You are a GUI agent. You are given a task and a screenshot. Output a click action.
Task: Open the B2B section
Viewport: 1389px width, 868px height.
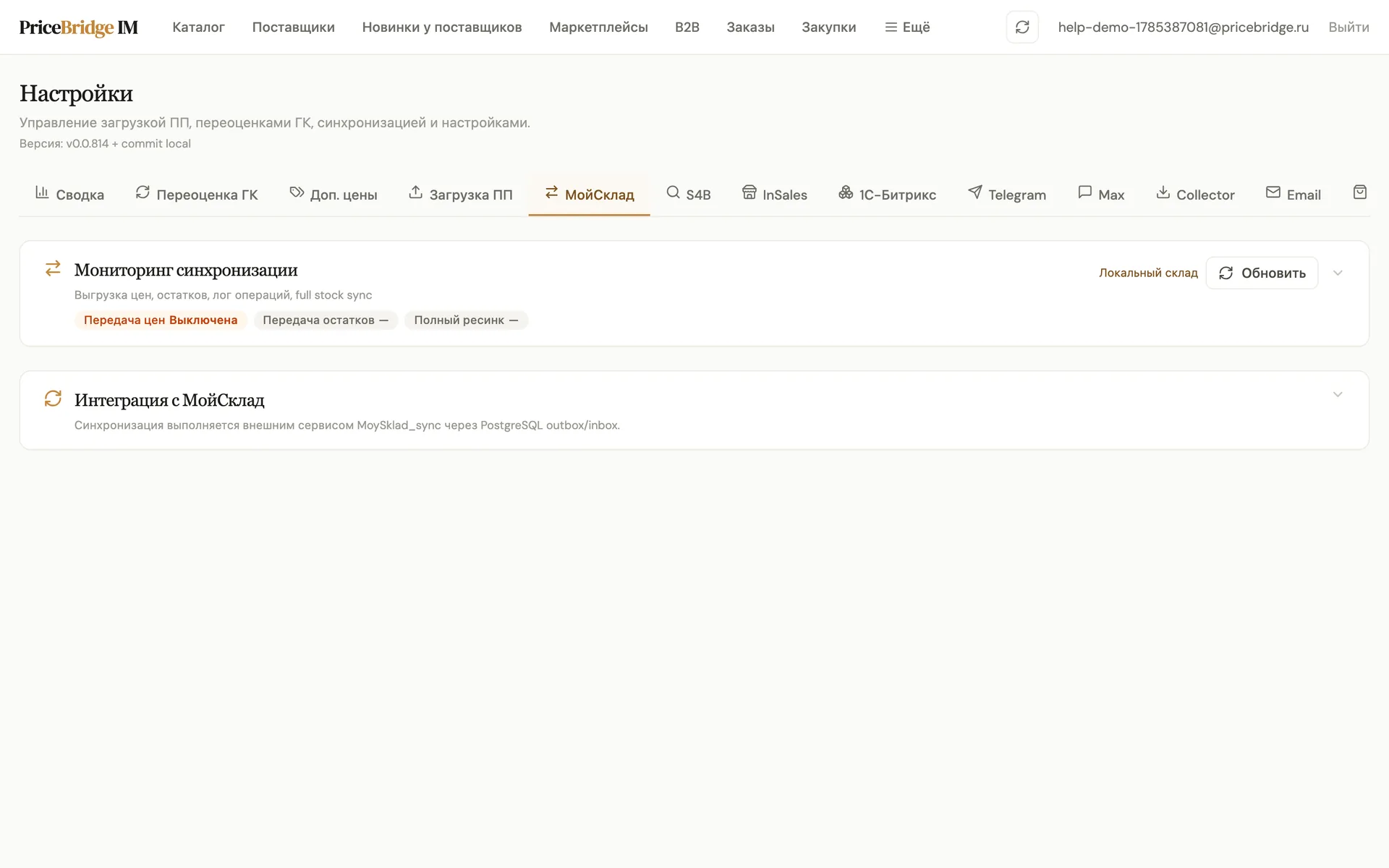pos(687,27)
